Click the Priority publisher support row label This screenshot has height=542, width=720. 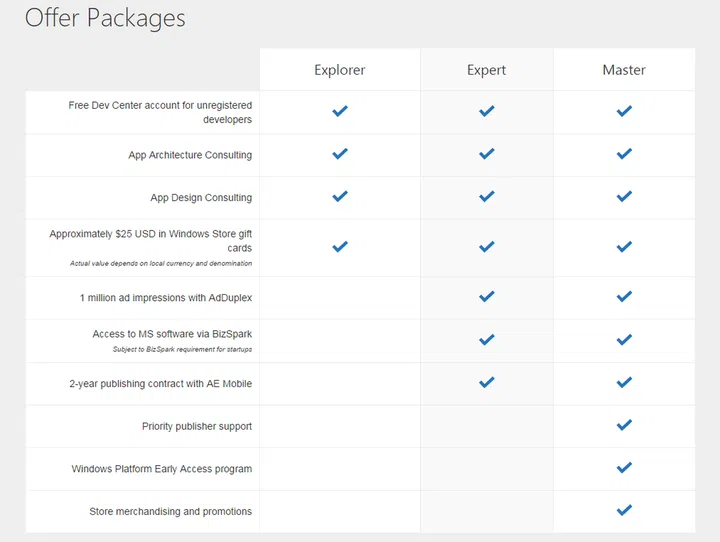pyautogui.click(x=196, y=427)
